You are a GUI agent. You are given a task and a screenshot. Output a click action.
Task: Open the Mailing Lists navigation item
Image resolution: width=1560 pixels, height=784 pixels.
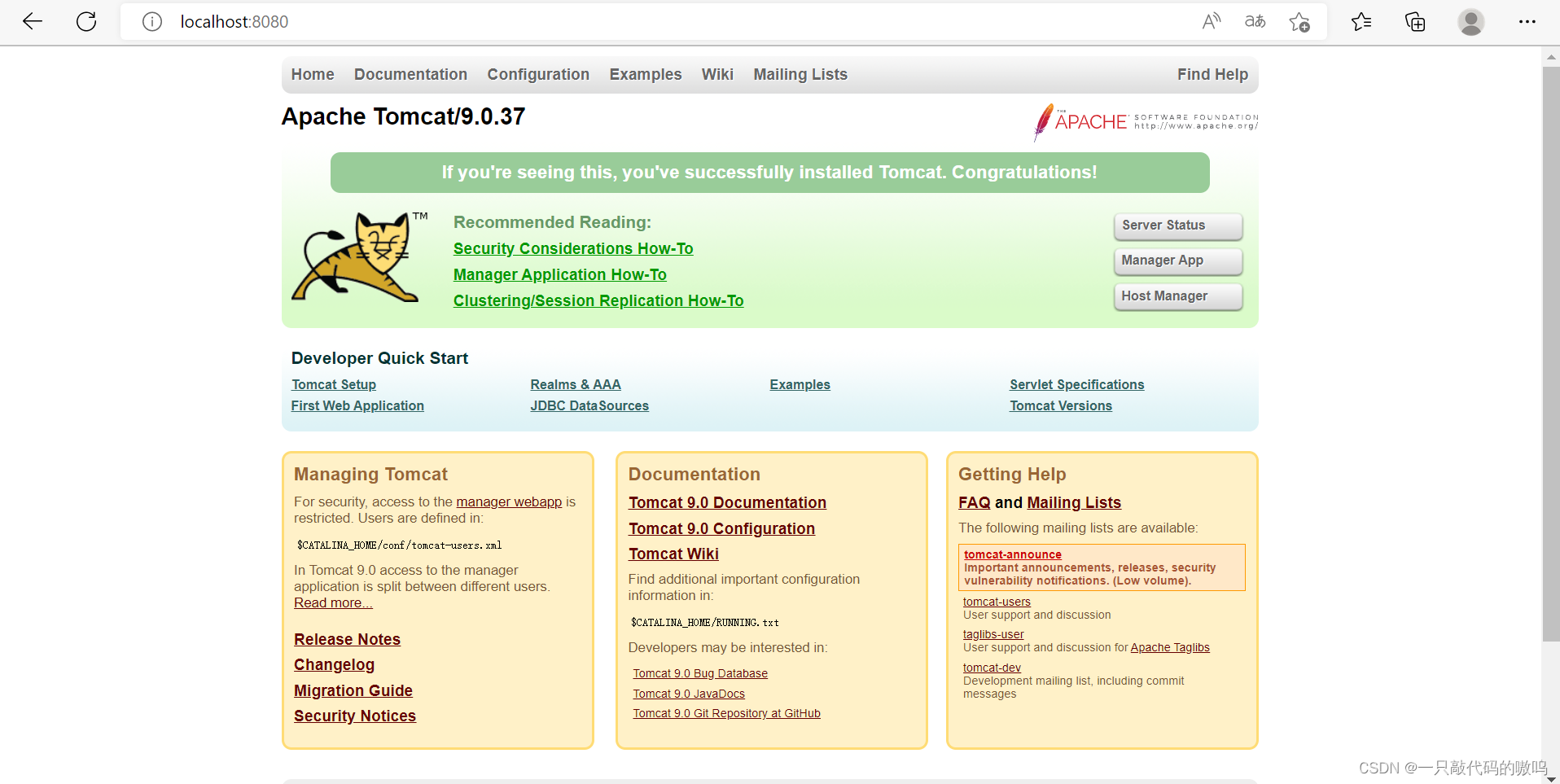pyautogui.click(x=800, y=75)
